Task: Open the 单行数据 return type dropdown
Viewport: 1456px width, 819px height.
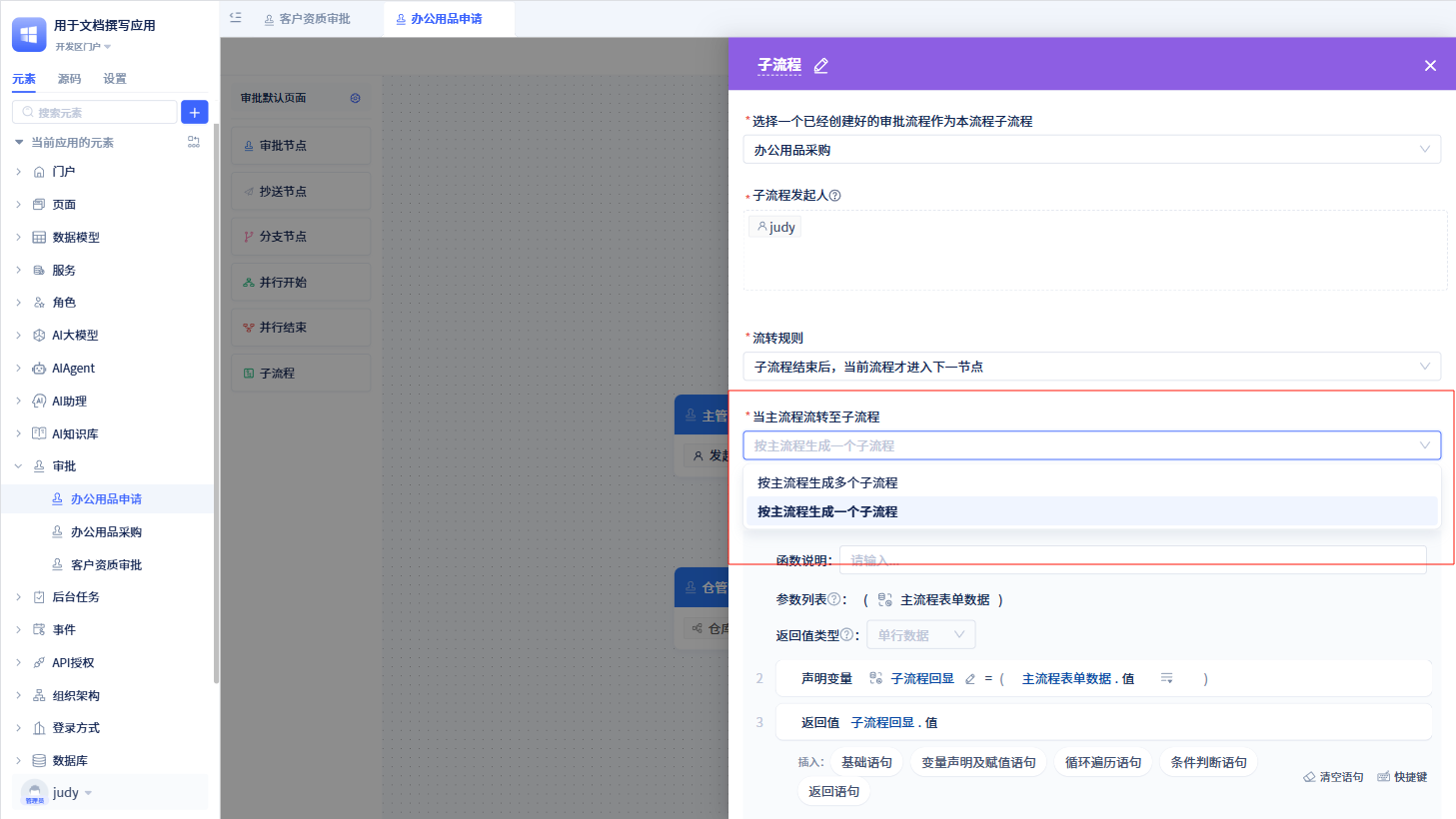Action: click(x=920, y=635)
